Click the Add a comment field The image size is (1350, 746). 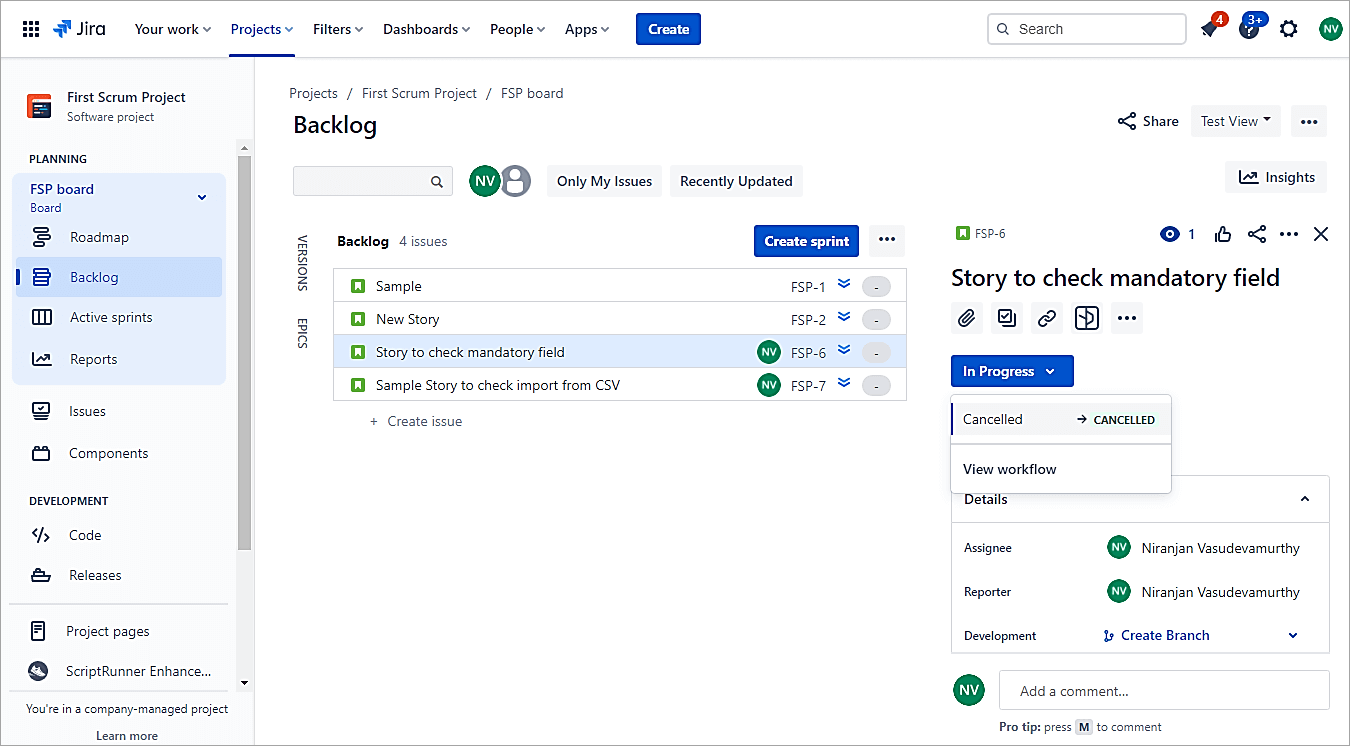point(1164,690)
